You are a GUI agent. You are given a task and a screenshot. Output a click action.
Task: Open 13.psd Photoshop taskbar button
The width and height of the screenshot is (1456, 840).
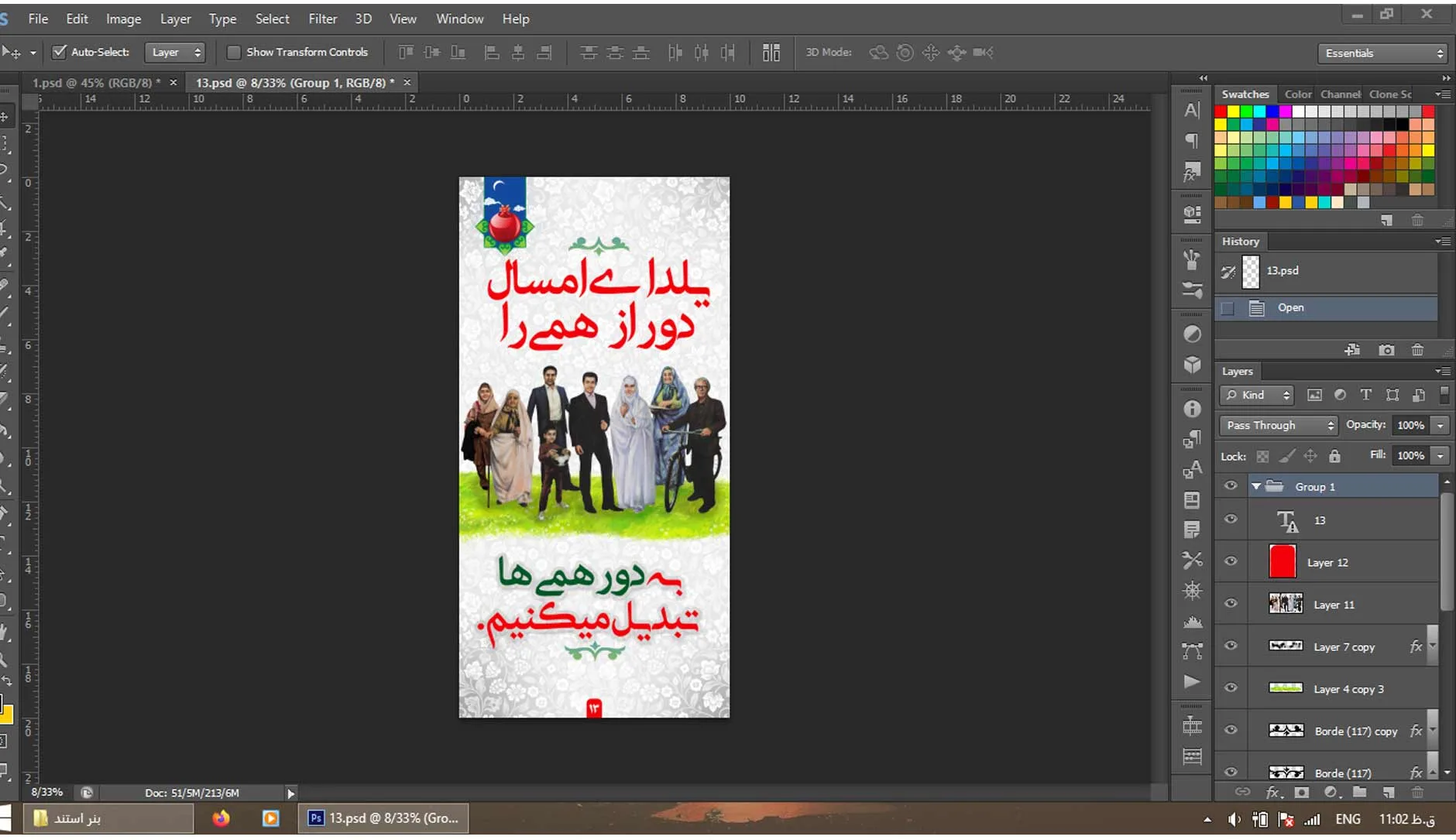coord(383,818)
